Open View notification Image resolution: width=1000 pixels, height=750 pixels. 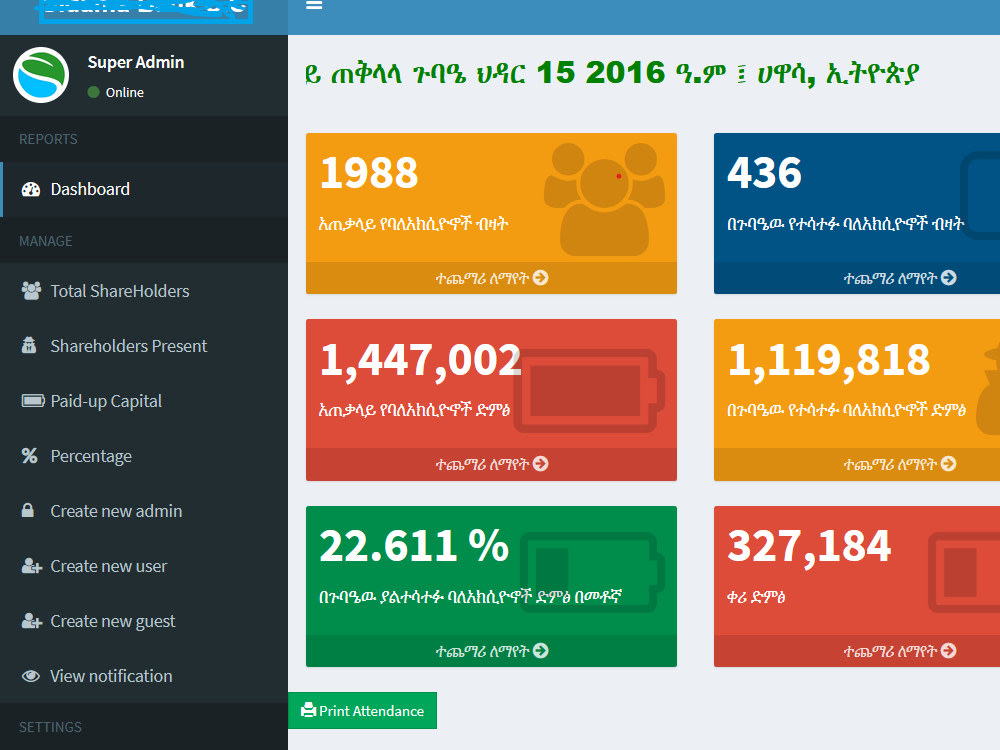click(x=144, y=676)
